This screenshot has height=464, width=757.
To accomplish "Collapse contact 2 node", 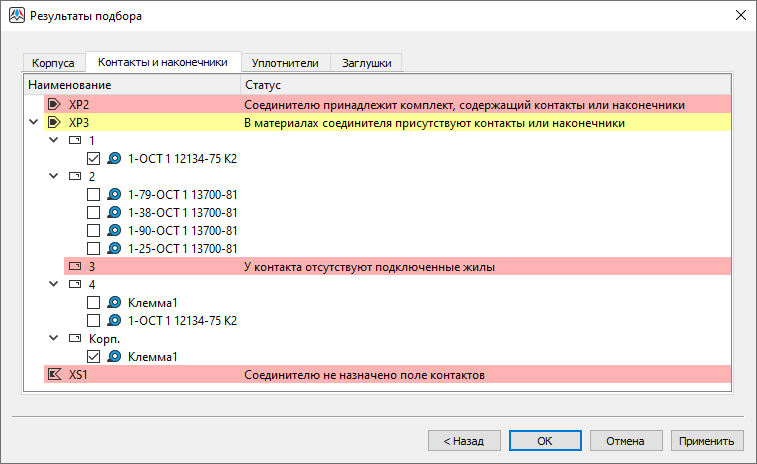I will click(x=55, y=177).
